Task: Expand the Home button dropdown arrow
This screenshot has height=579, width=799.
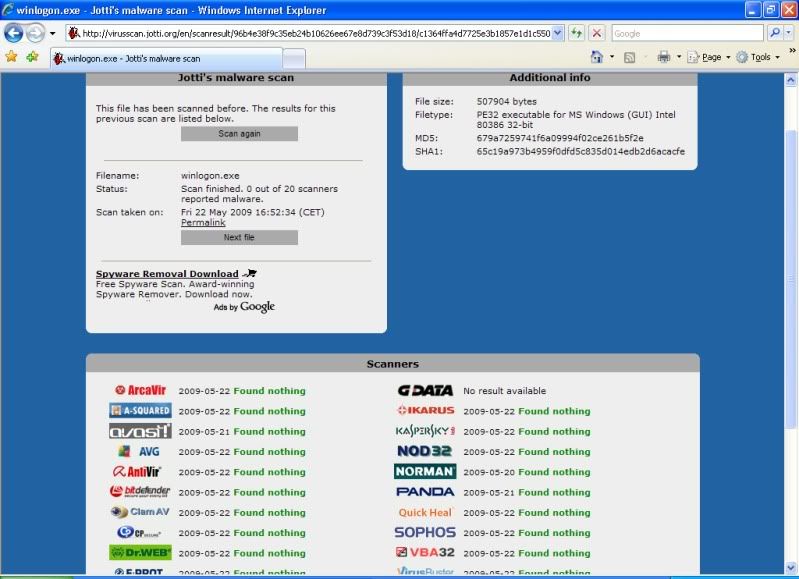Action: [x=612, y=57]
